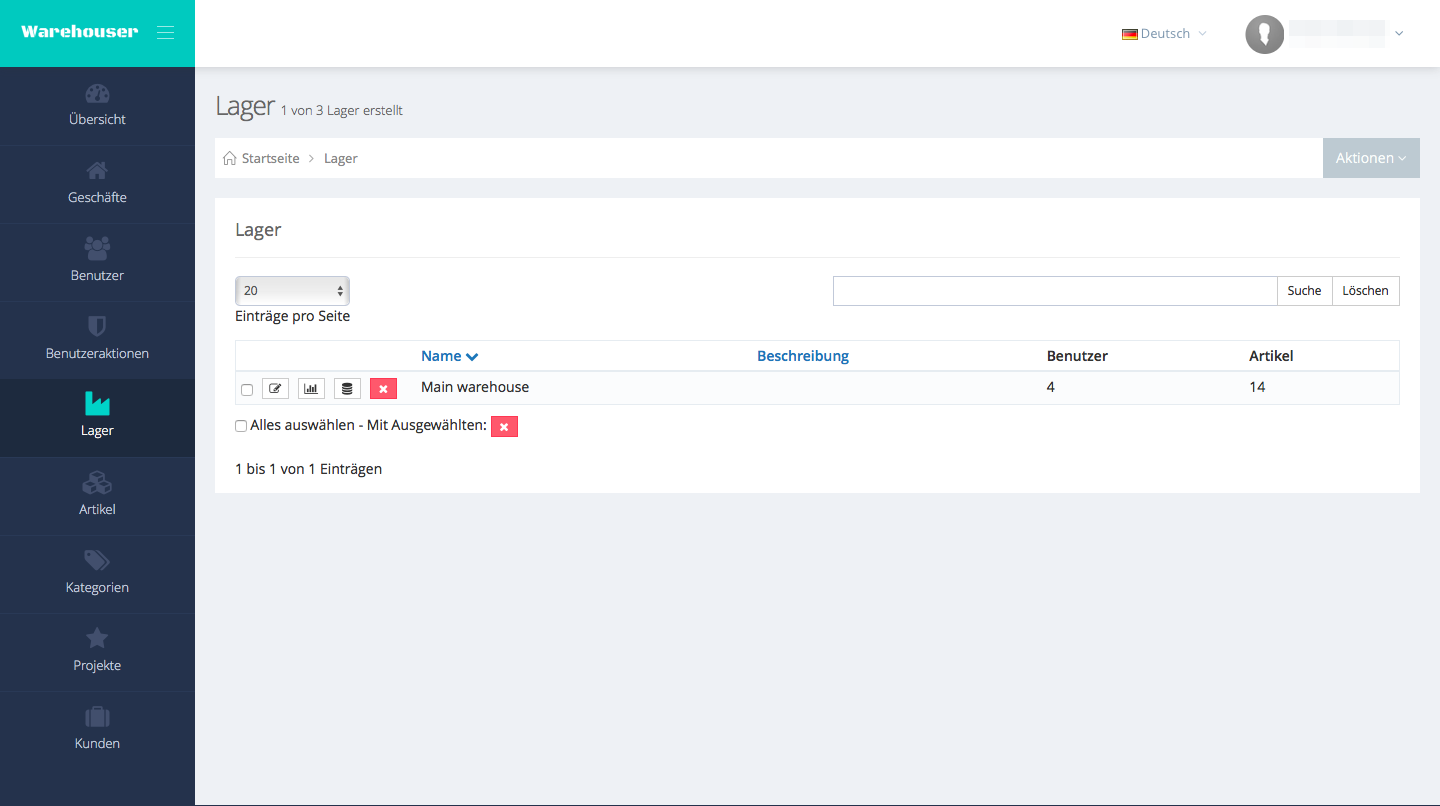The height and width of the screenshot is (806, 1440).
Task: Go to Übersicht in the sidebar
Action: click(x=97, y=106)
